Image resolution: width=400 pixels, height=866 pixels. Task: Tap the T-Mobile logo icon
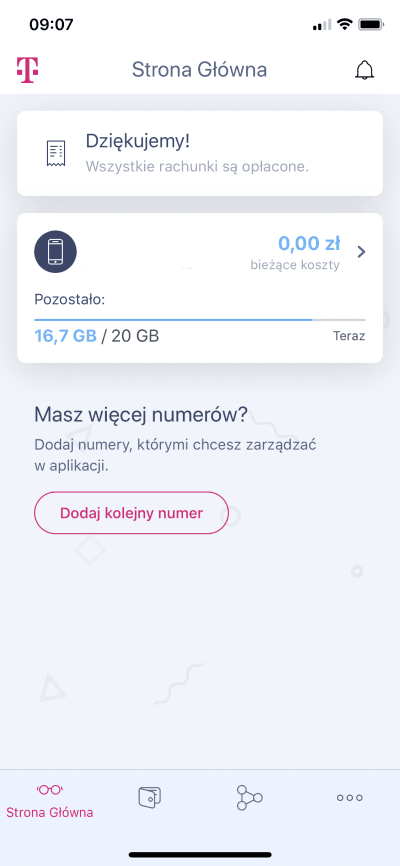tap(27, 70)
